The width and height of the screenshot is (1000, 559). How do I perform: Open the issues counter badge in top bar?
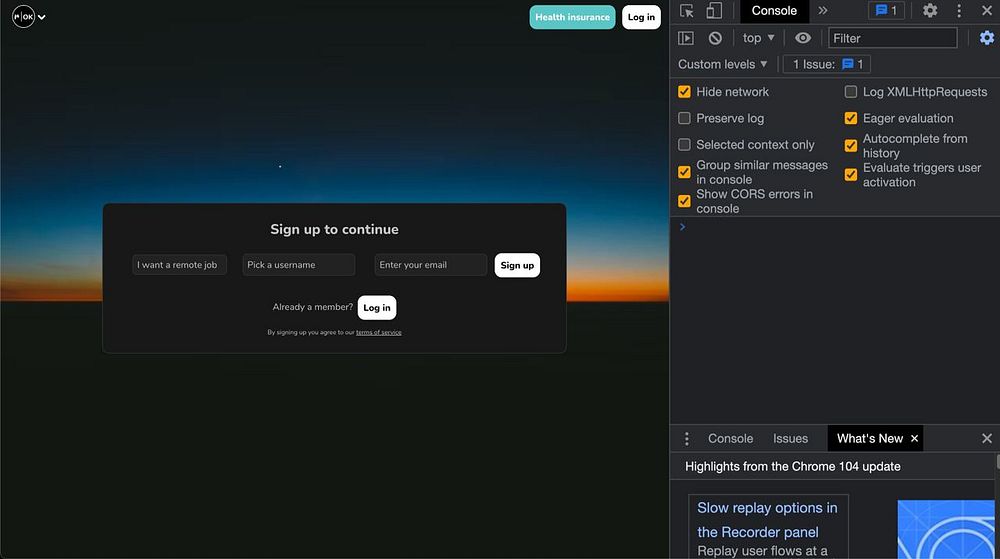(x=886, y=11)
